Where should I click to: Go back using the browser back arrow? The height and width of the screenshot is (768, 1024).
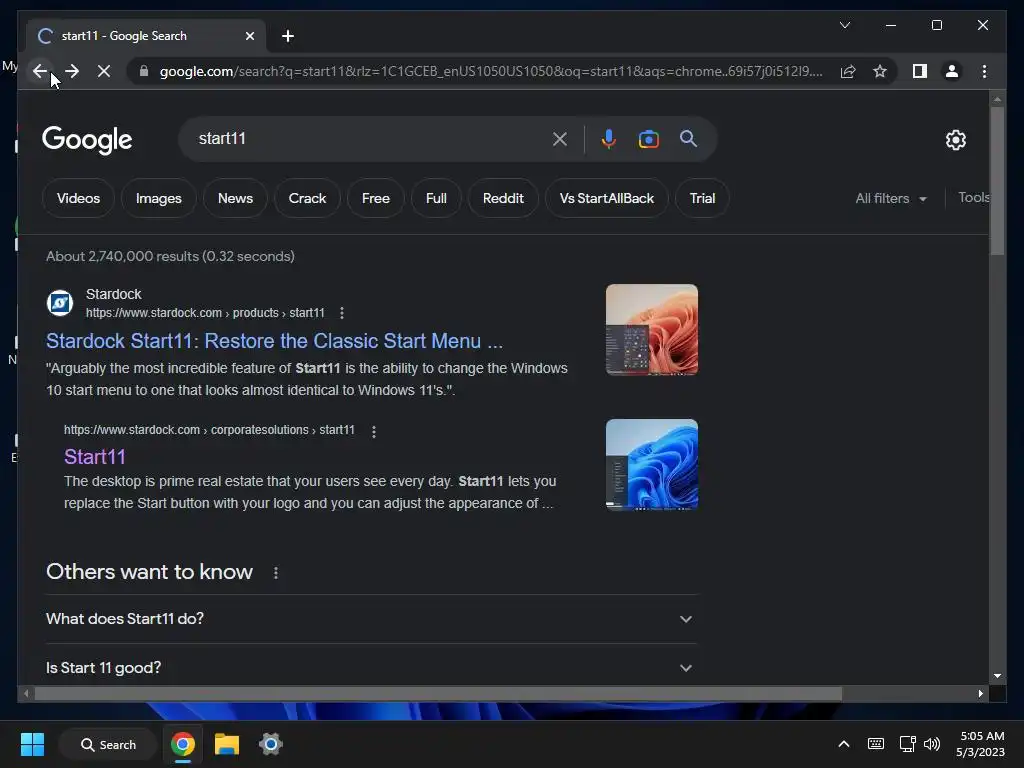40,71
